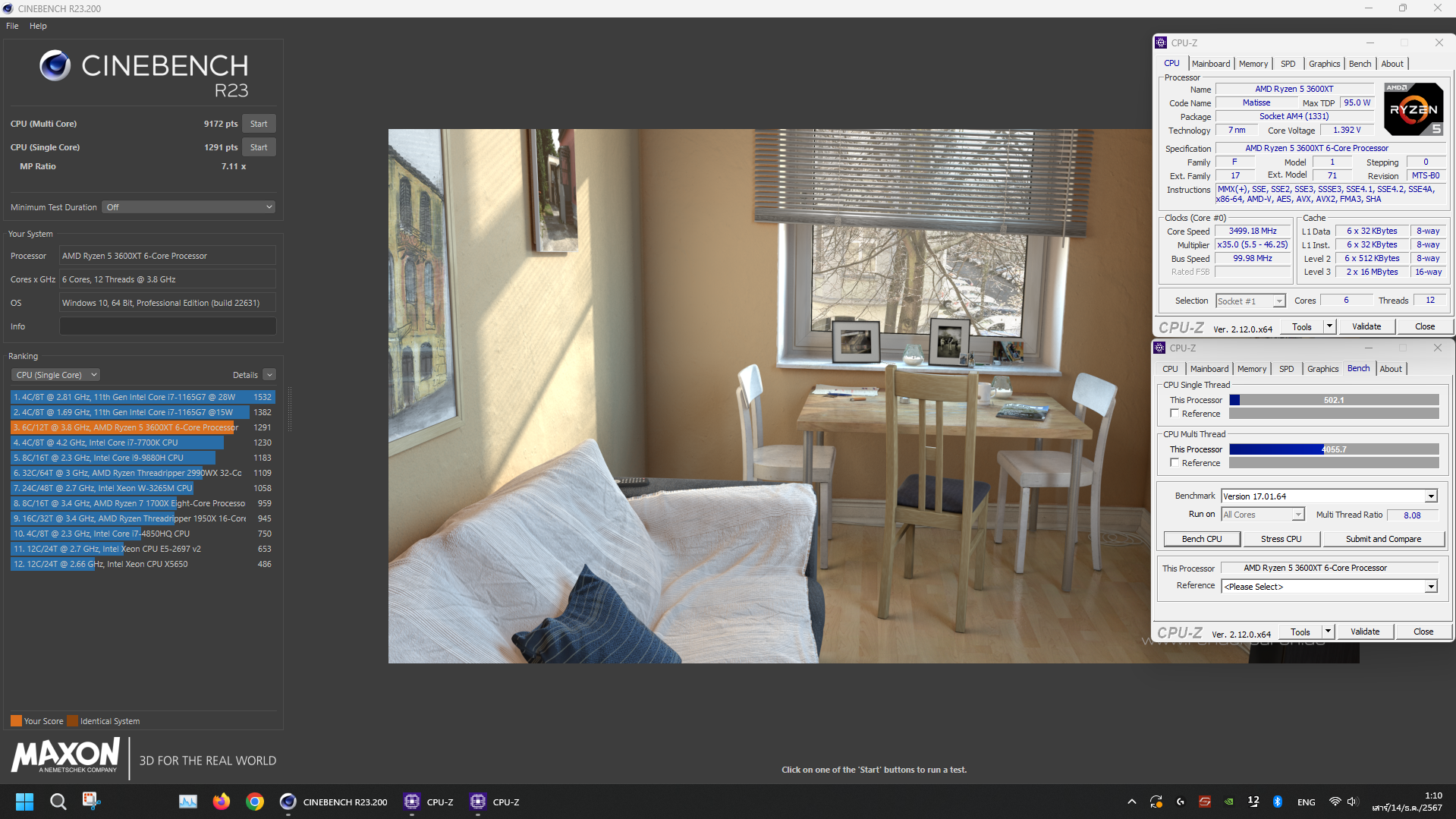
Task: Open the Benchmark version dropdown
Action: click(1329, 496)
